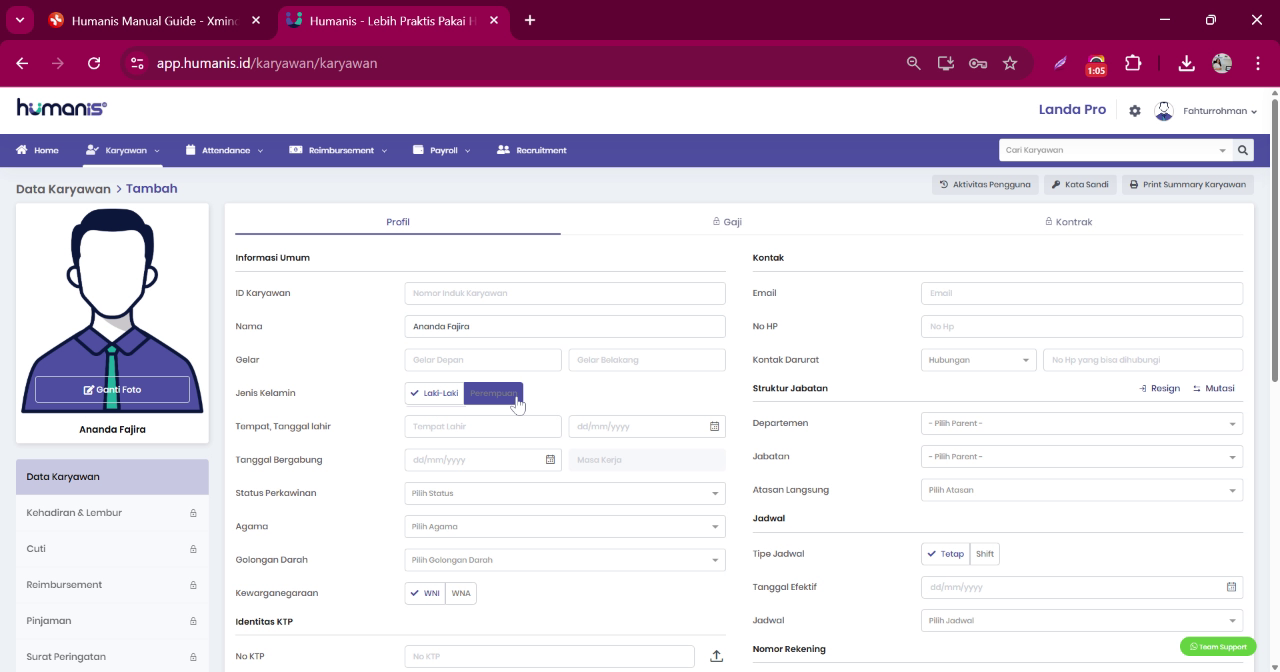The image size is (1280, 672).
Task: Click the No HP input field
Action: (x=1082, y=327)
